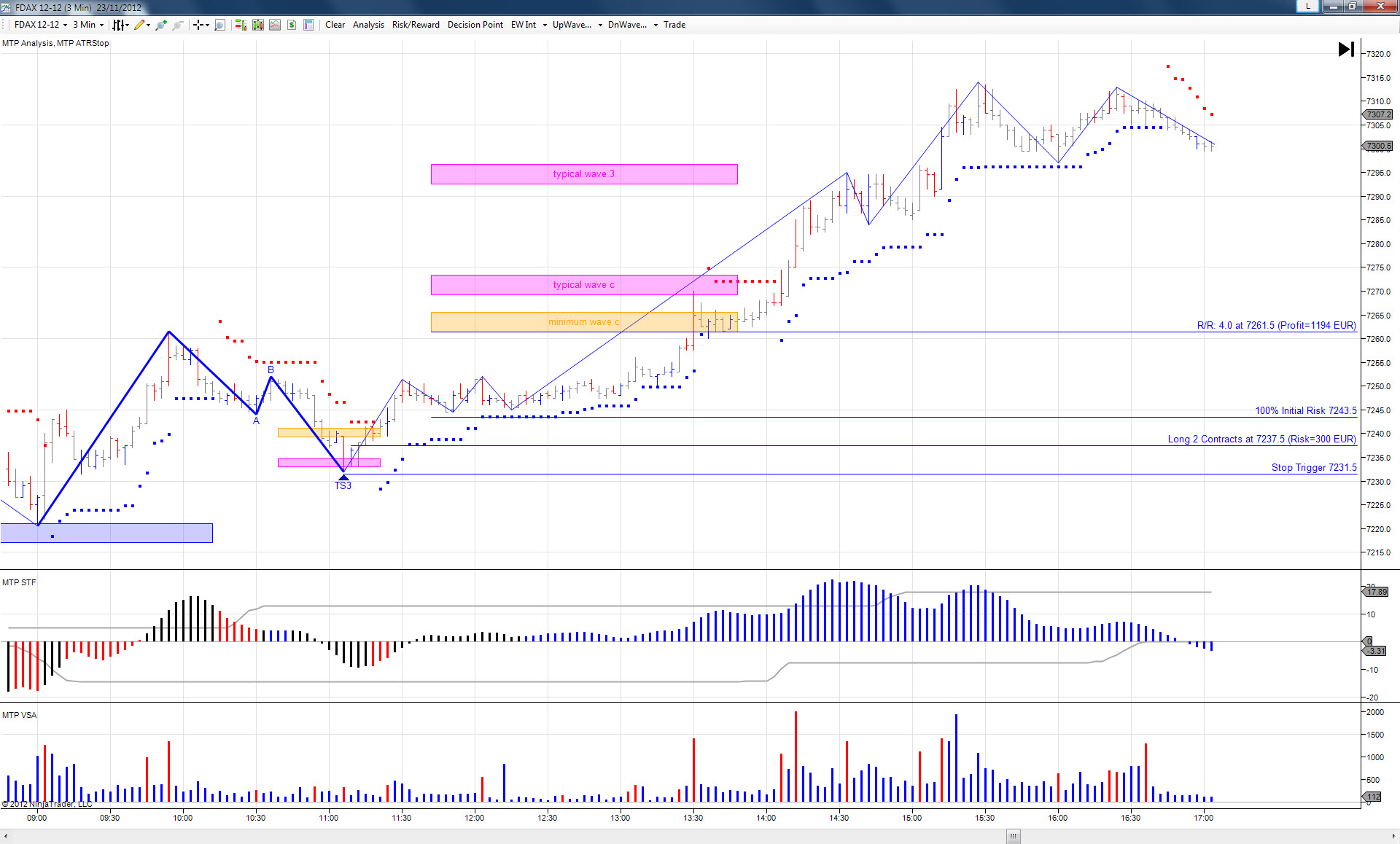Click the EW Int button label

[524, 25]
